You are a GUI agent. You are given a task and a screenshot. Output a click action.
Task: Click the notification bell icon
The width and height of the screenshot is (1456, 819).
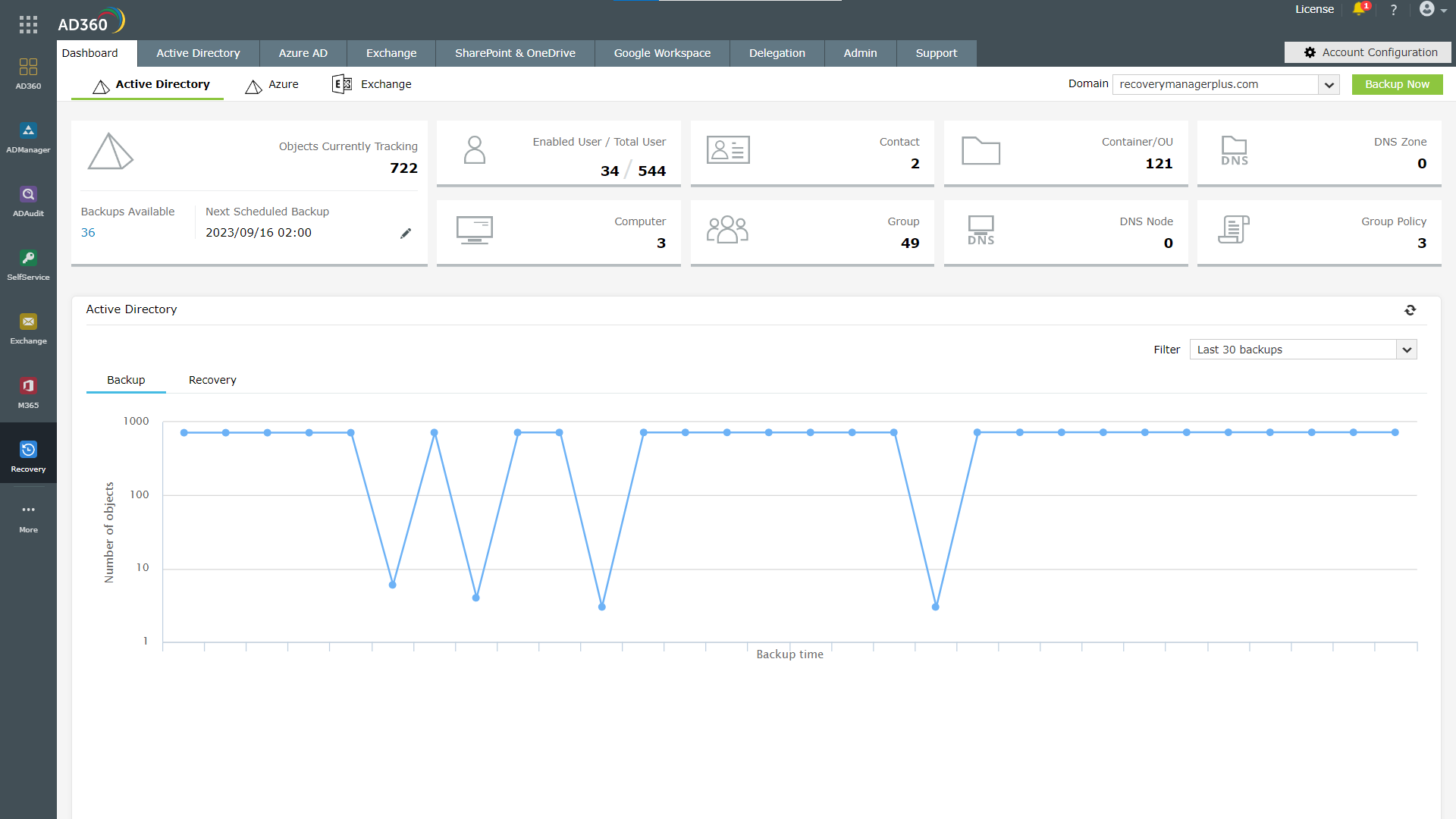[1359, 9]
